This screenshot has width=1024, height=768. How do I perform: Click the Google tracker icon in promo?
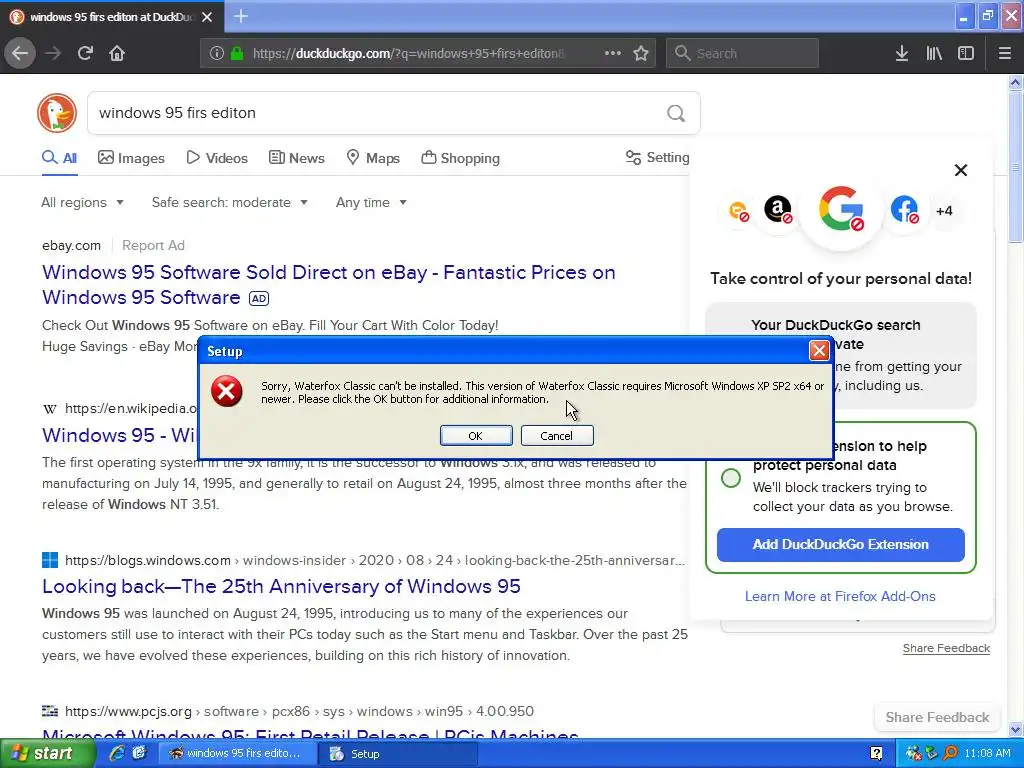(841, 209)
